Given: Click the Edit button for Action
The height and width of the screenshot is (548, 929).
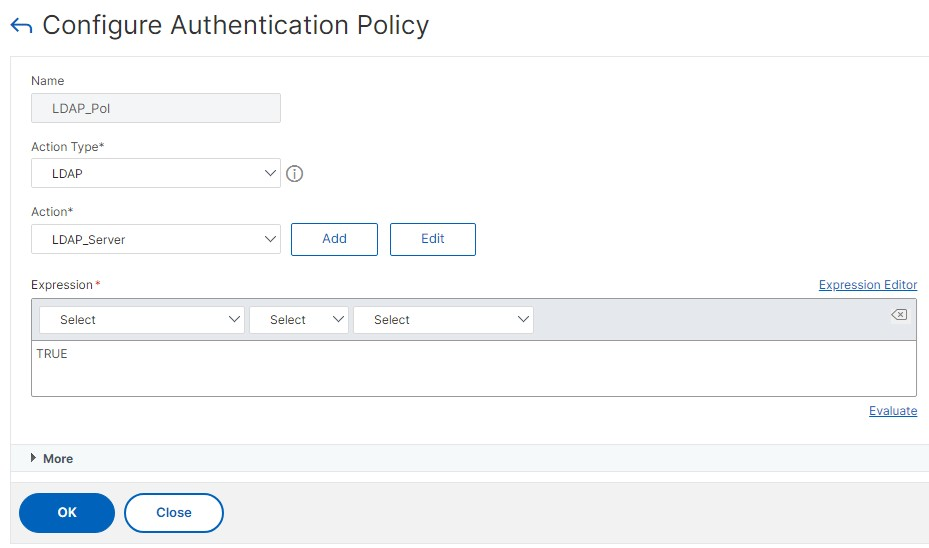Looking at the screenshot, I should [433, 239].
